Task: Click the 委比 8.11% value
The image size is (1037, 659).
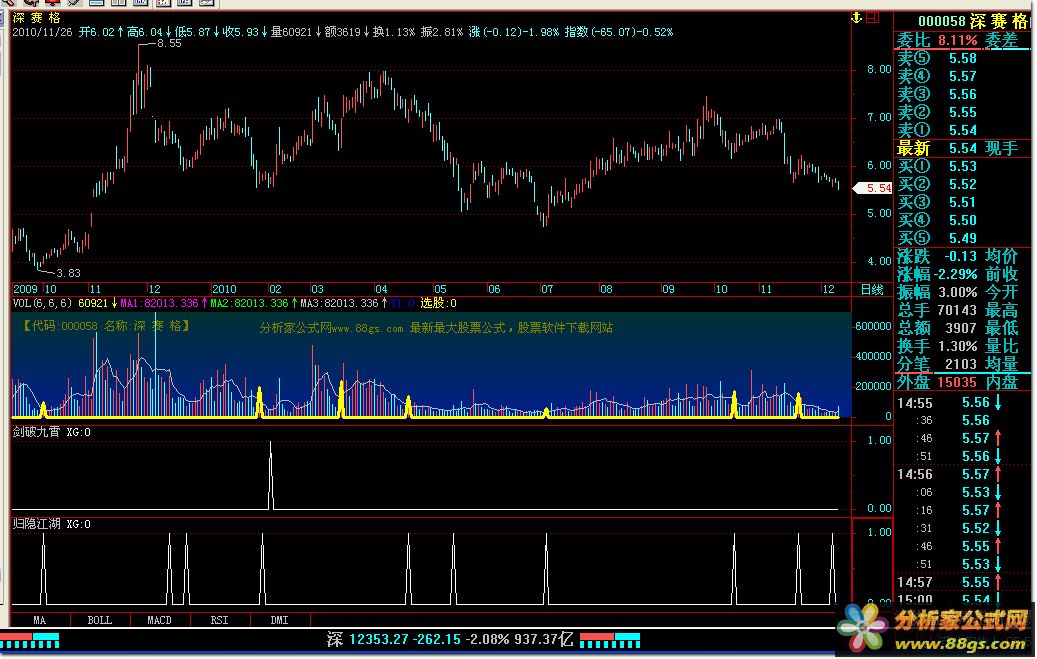Action: click(958, 40)
